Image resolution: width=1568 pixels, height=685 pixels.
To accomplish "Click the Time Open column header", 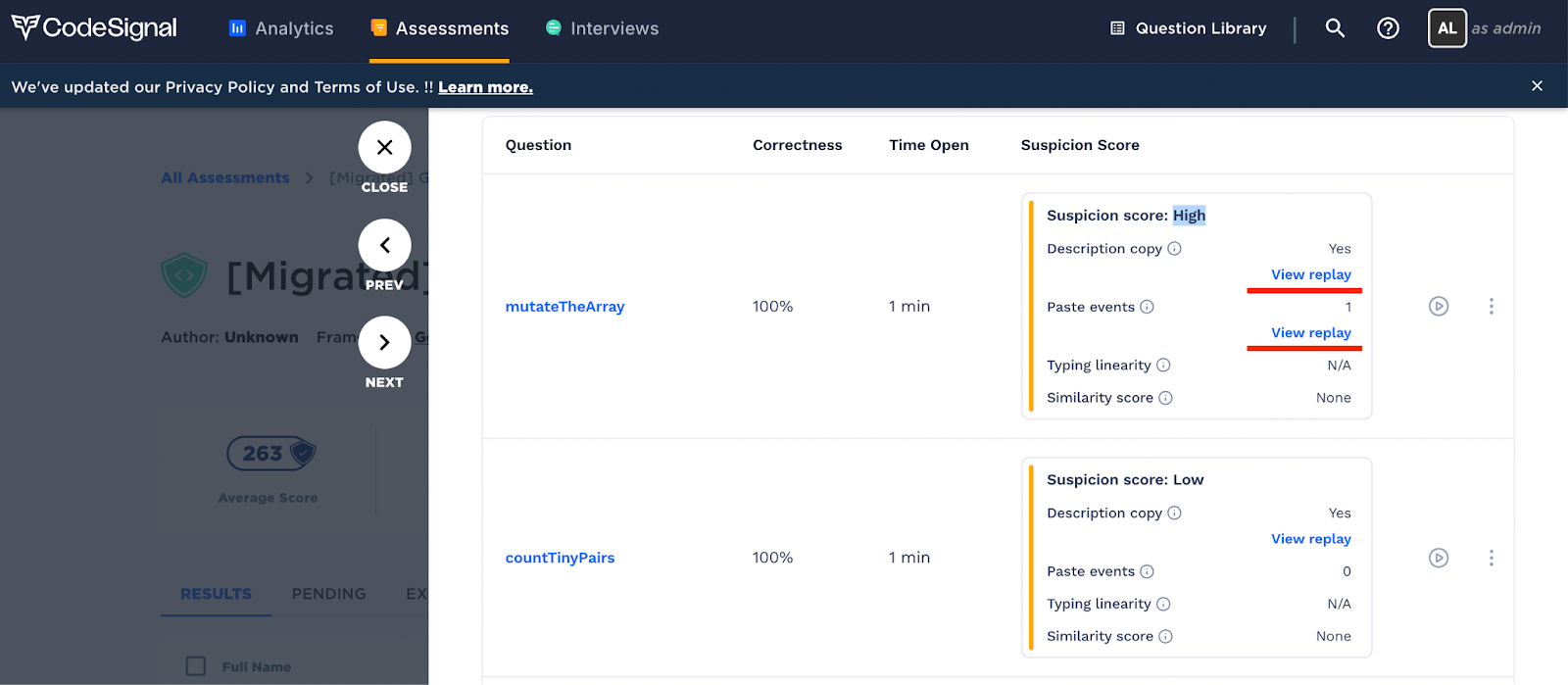I will [x=928, y=145].
